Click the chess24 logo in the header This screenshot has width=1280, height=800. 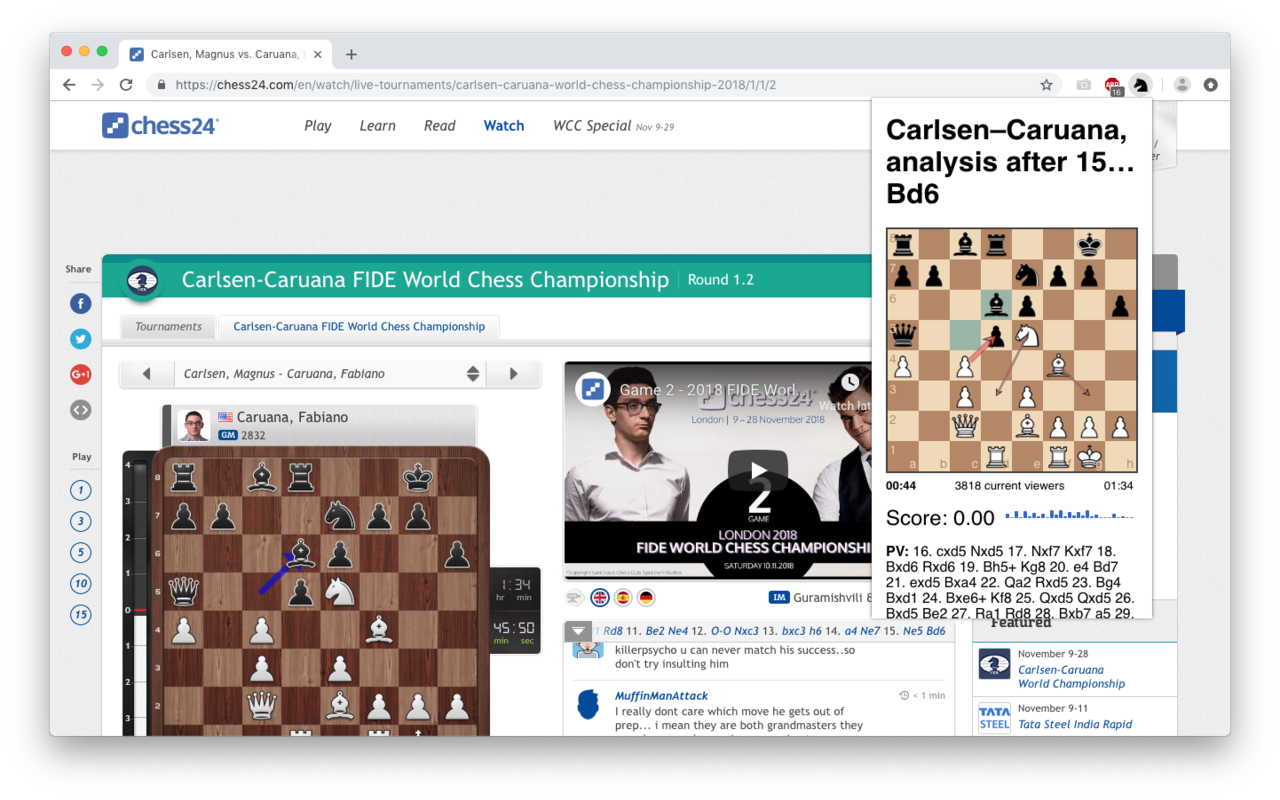160,125
